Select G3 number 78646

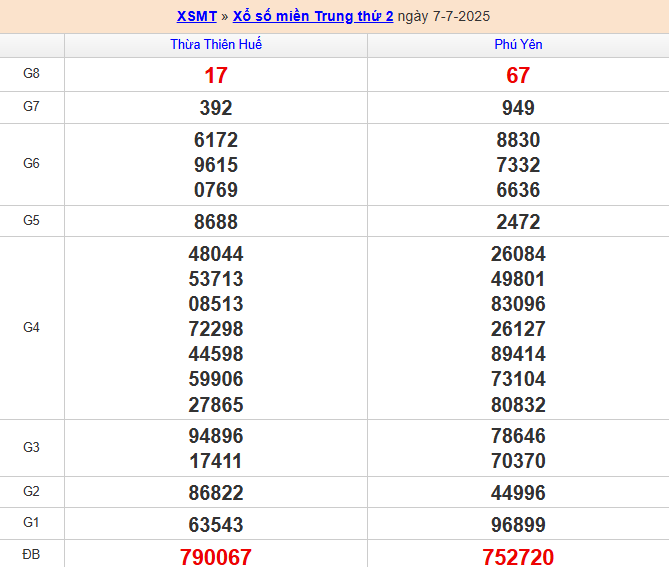(x=518, y=436)
